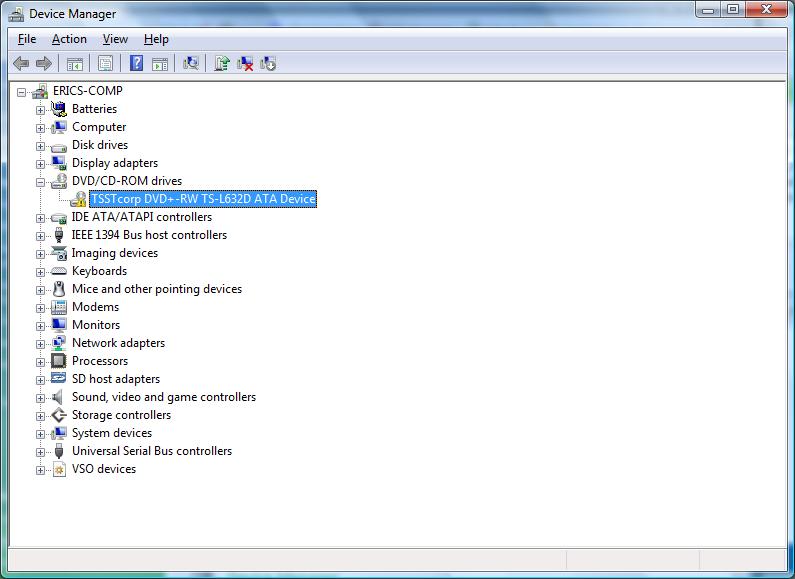Image resolution: width=795 pixels, height=579 pixels.
Task: Select the SD host adapters label
Action: pos(116,379)
